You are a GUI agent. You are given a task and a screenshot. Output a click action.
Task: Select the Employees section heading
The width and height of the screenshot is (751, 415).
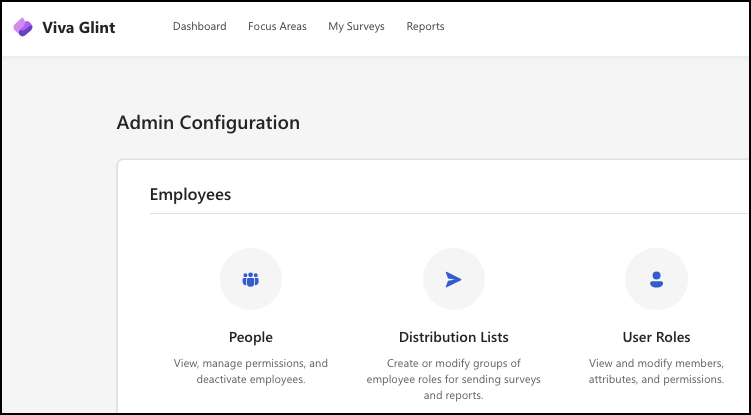(x=190, y=195)
